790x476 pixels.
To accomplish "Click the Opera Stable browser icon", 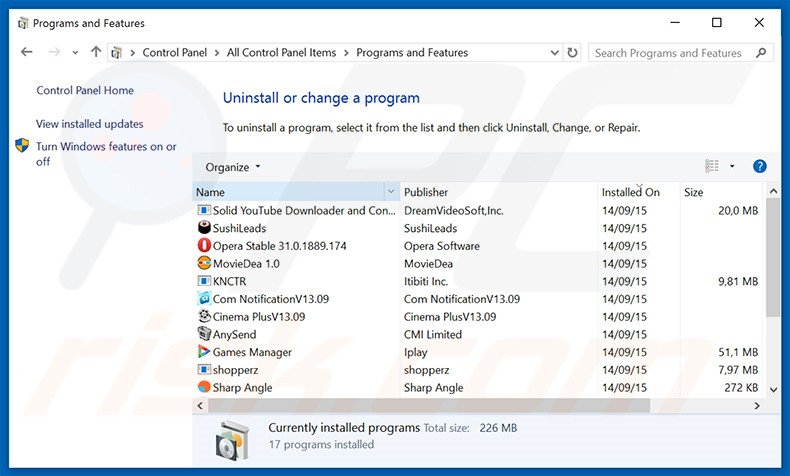I will tap(204, 246).
